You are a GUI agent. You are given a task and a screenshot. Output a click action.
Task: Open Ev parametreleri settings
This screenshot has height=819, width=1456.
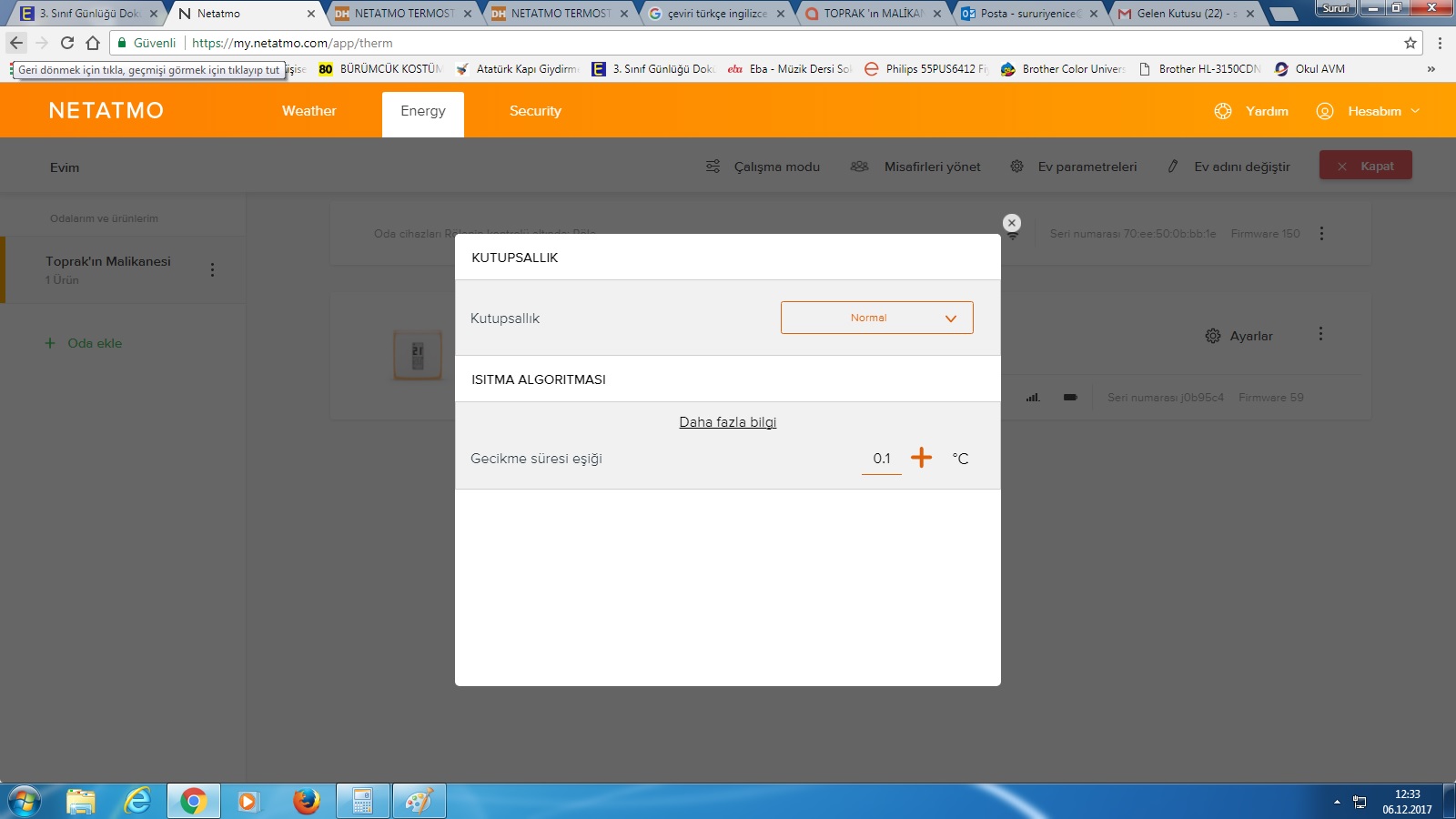point(1087,167)
